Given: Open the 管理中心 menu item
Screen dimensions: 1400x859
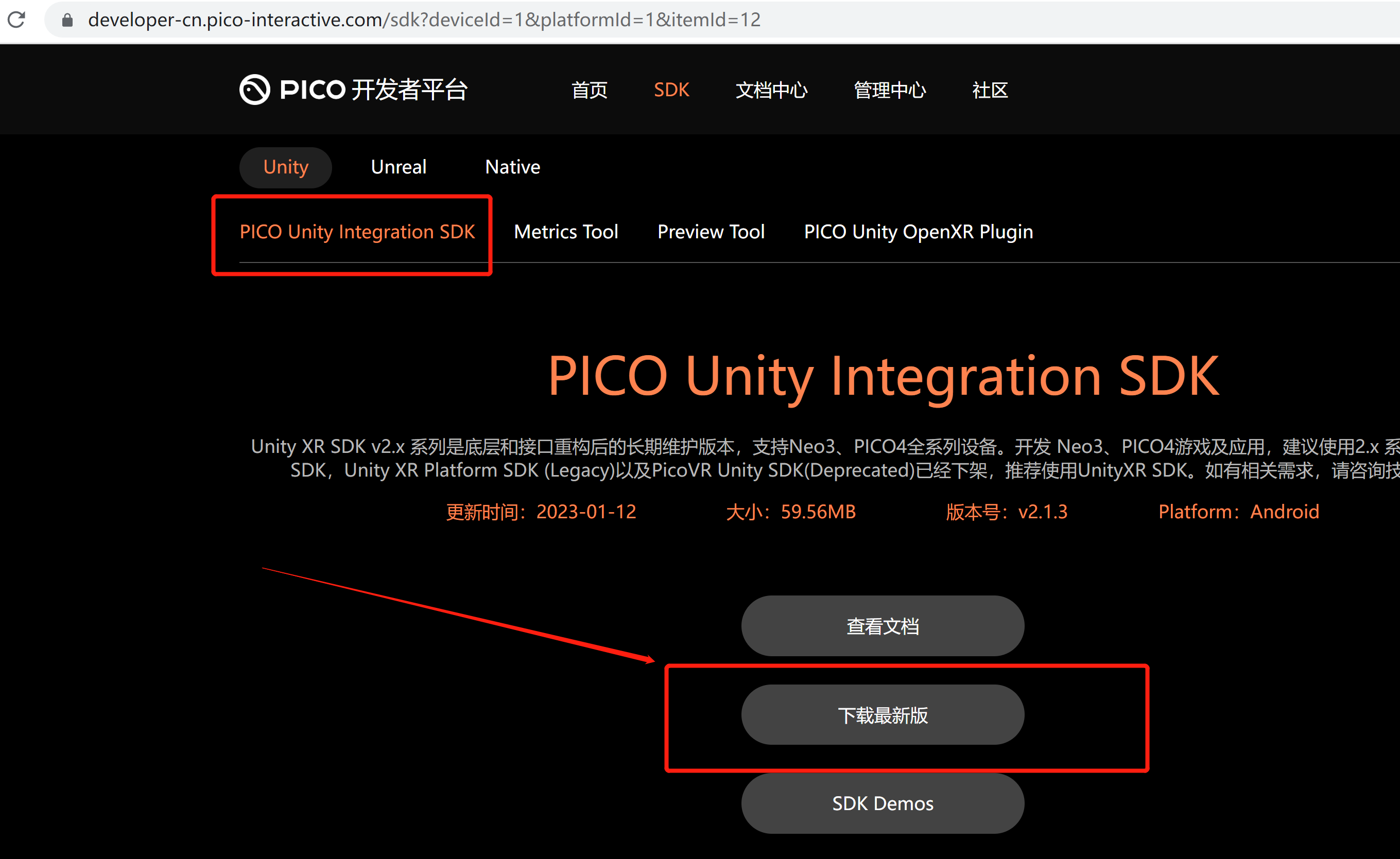Looking at the screenshot, I should 889,90.
